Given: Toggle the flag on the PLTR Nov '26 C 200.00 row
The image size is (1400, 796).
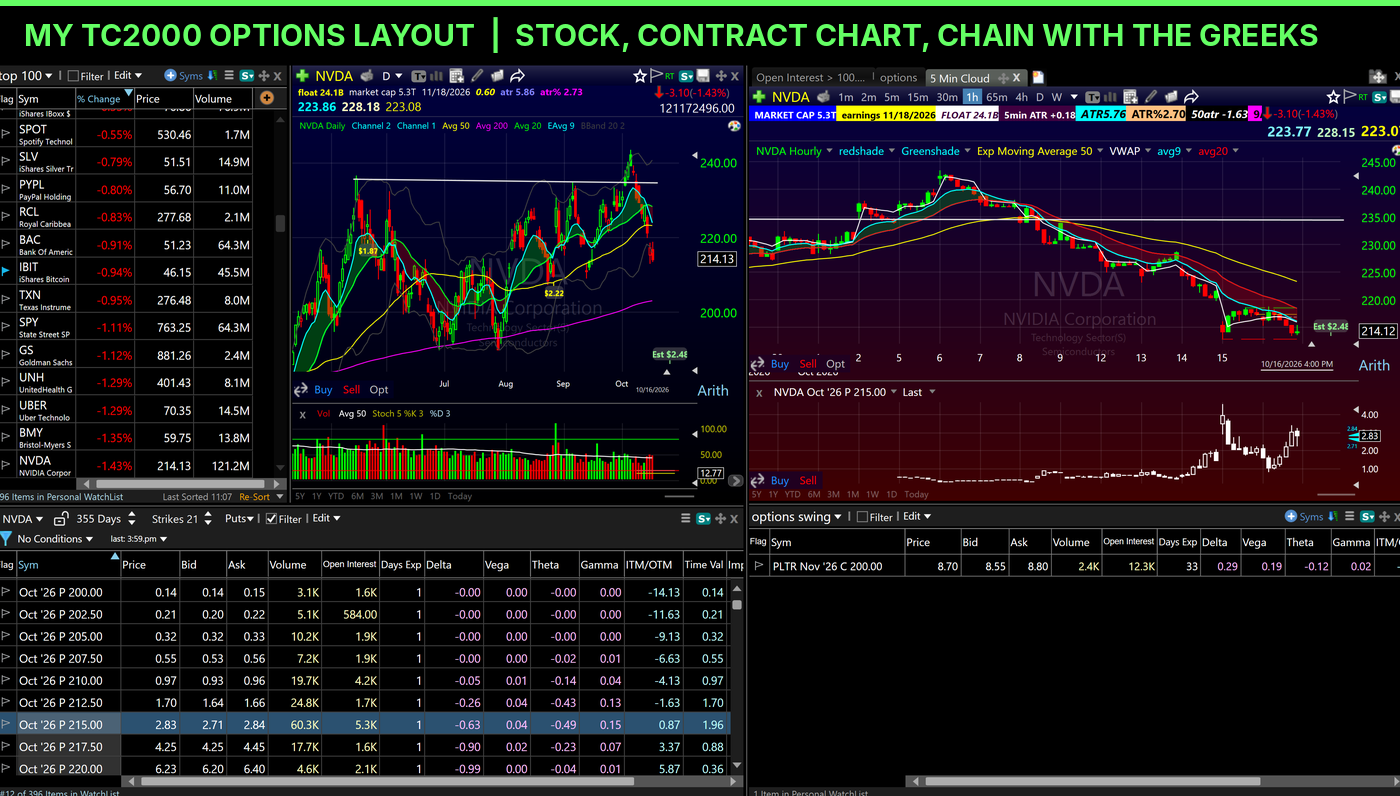Looking at the screenshot, I should click(x=758, y=566).
